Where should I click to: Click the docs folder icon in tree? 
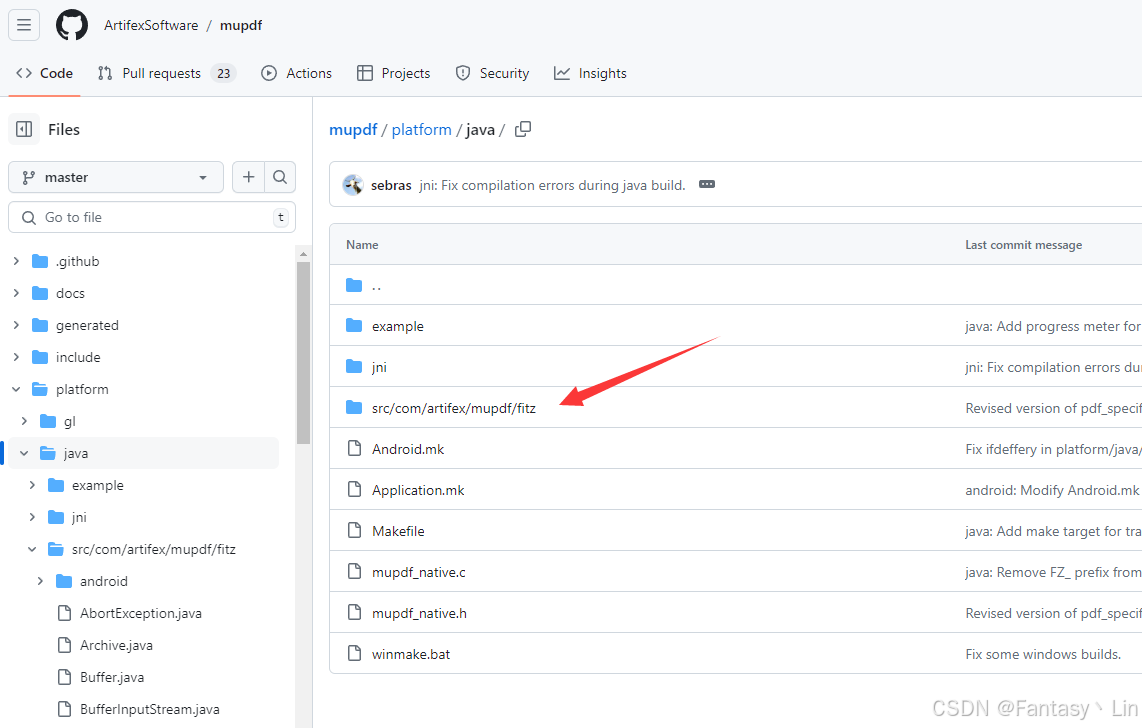pyautogui.click(x=40, y=293)
